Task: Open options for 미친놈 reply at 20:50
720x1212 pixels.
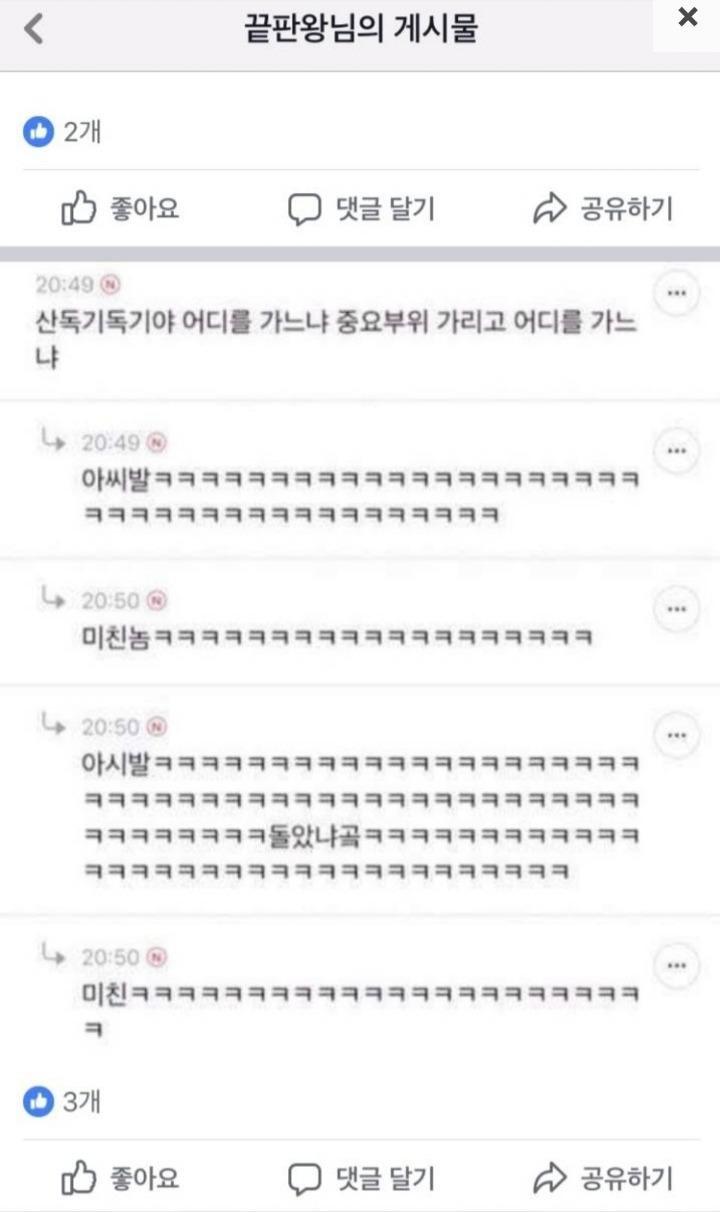Action: (676, 608)
